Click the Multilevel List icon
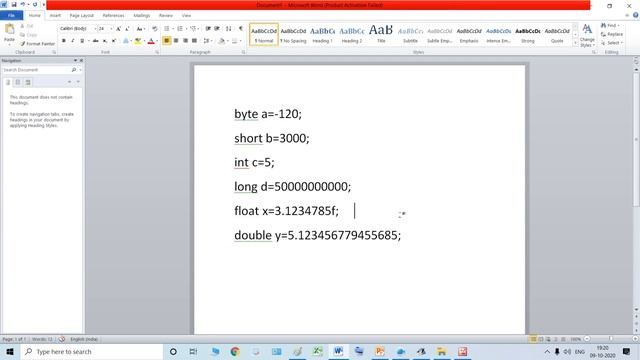The height and width of the screenshot is (360, 640). (x=193, y=29)
